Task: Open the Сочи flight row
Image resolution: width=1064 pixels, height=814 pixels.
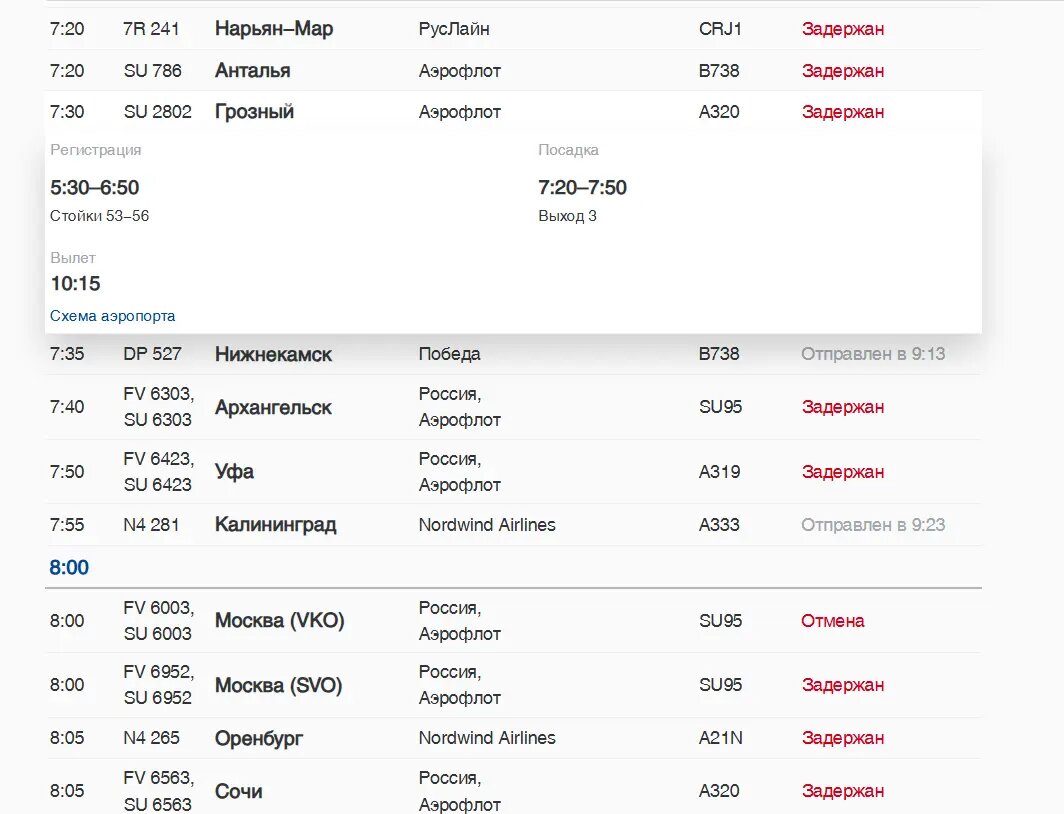Action: (238, 791)
